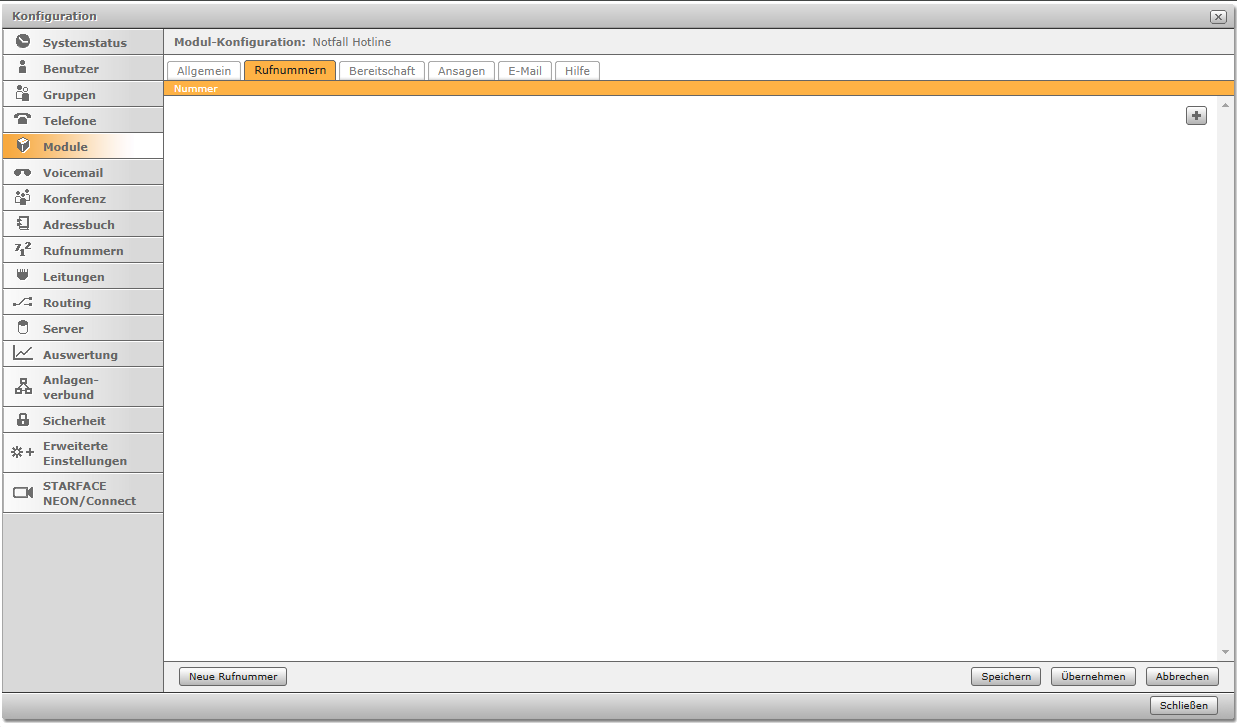The height and width of the screenshot is (727, 1237).
Task: Click the Nummer column header
Action: coord(196,89)
